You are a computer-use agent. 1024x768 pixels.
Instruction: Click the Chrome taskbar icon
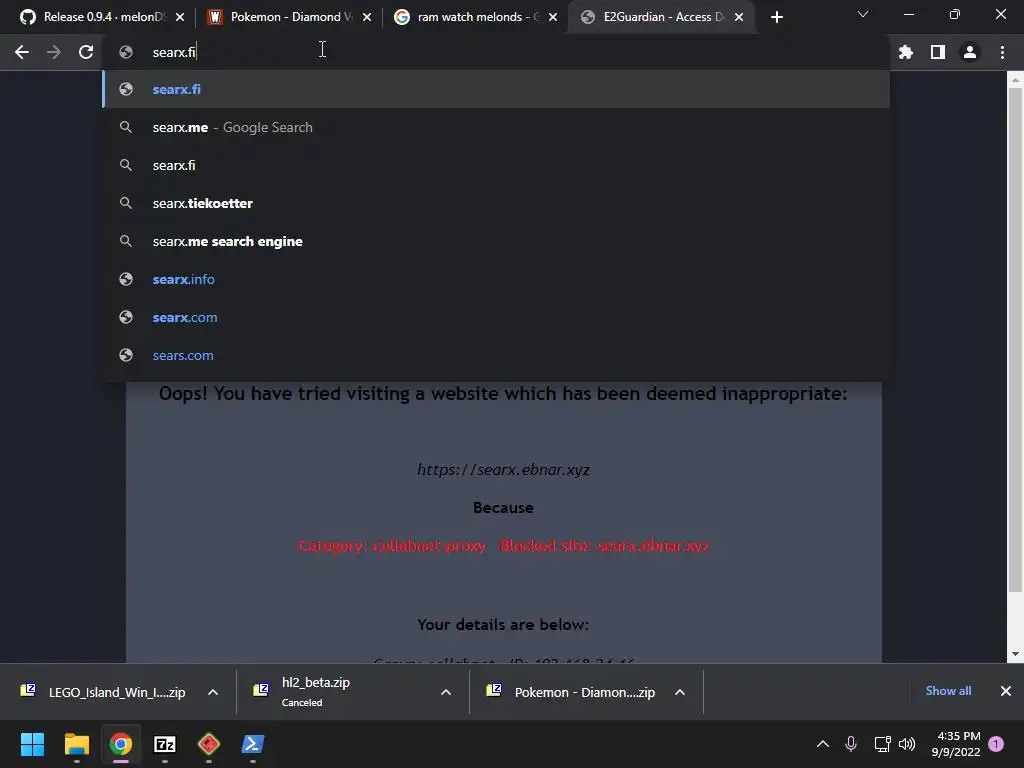(x=120, y=744)
